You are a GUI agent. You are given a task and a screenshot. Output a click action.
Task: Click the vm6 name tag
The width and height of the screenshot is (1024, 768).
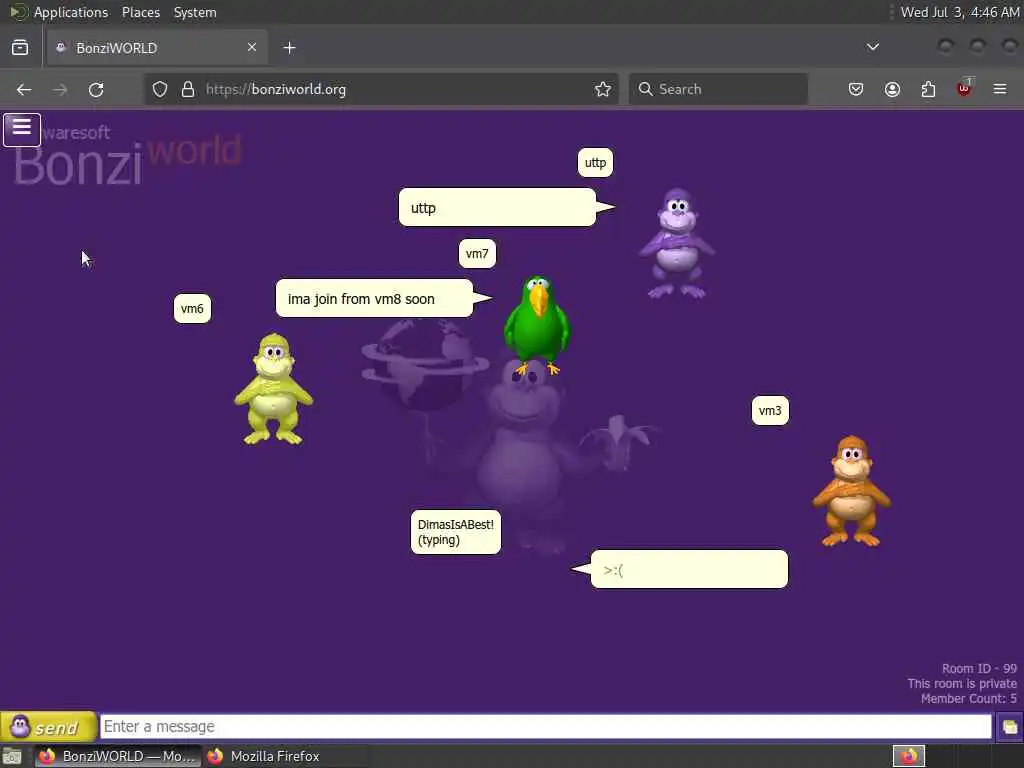(x=192, y=308)
